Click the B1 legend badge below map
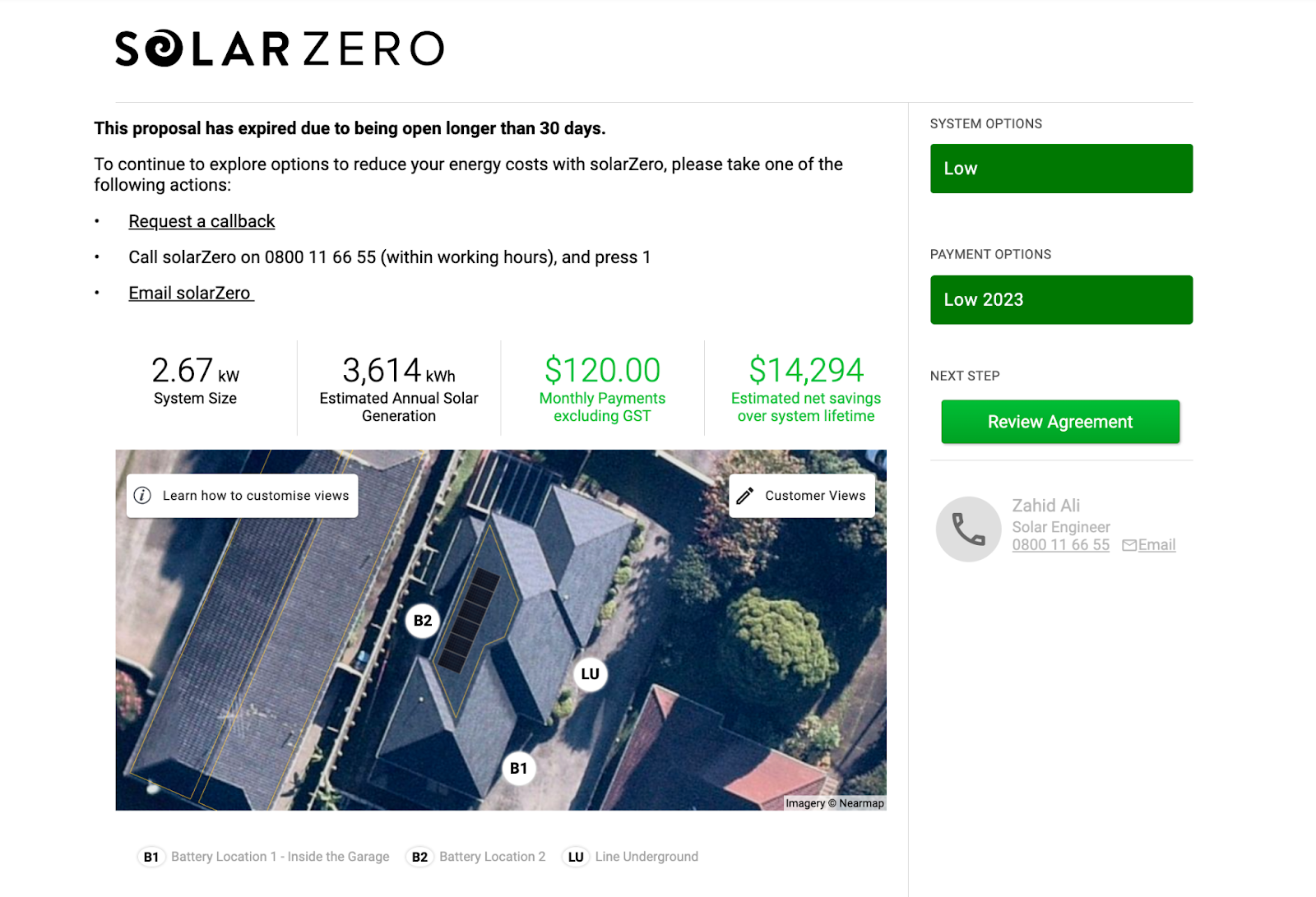1316x897 pixels. pyautogui.click(x=151, y=857)
